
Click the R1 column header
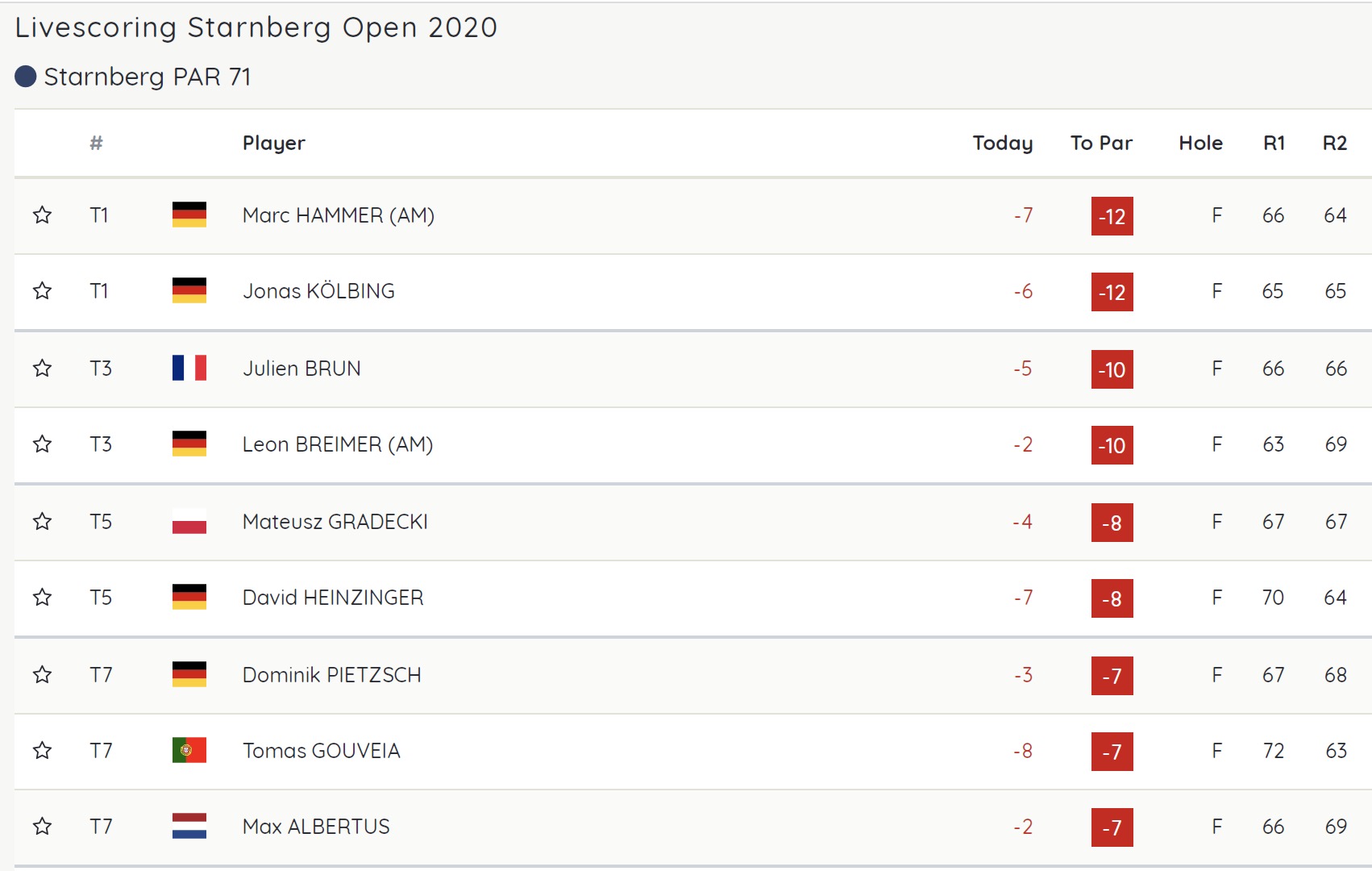[x=1274, y=143]
